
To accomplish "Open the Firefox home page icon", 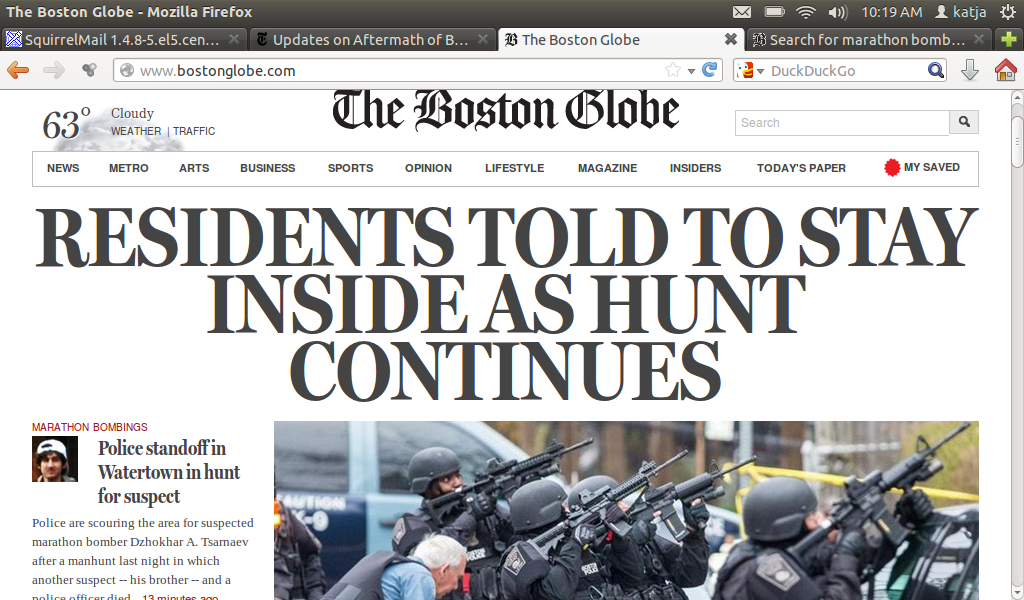I will [x=1006, y=70].
